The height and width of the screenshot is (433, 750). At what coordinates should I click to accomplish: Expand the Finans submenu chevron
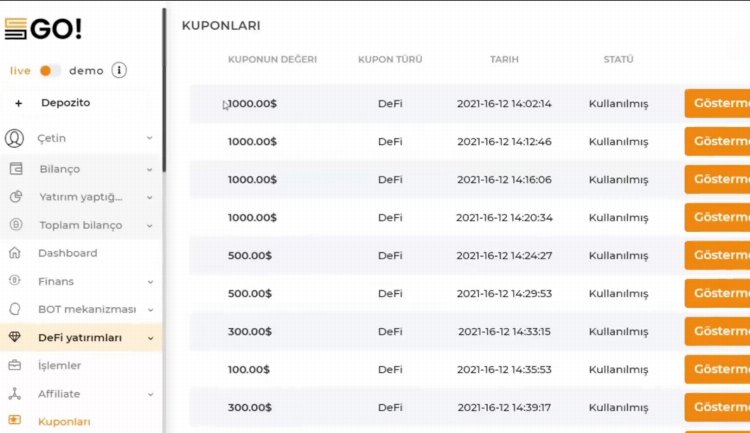point(149,282)
